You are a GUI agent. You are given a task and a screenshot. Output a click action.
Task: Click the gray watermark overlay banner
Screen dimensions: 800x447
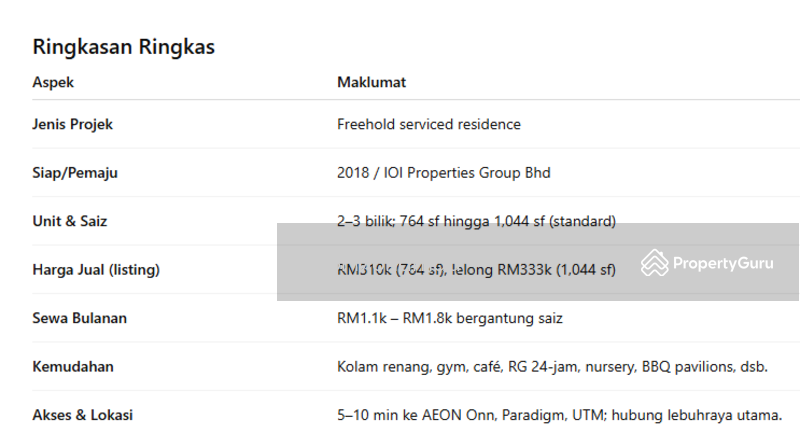click(x=538, y=262)
